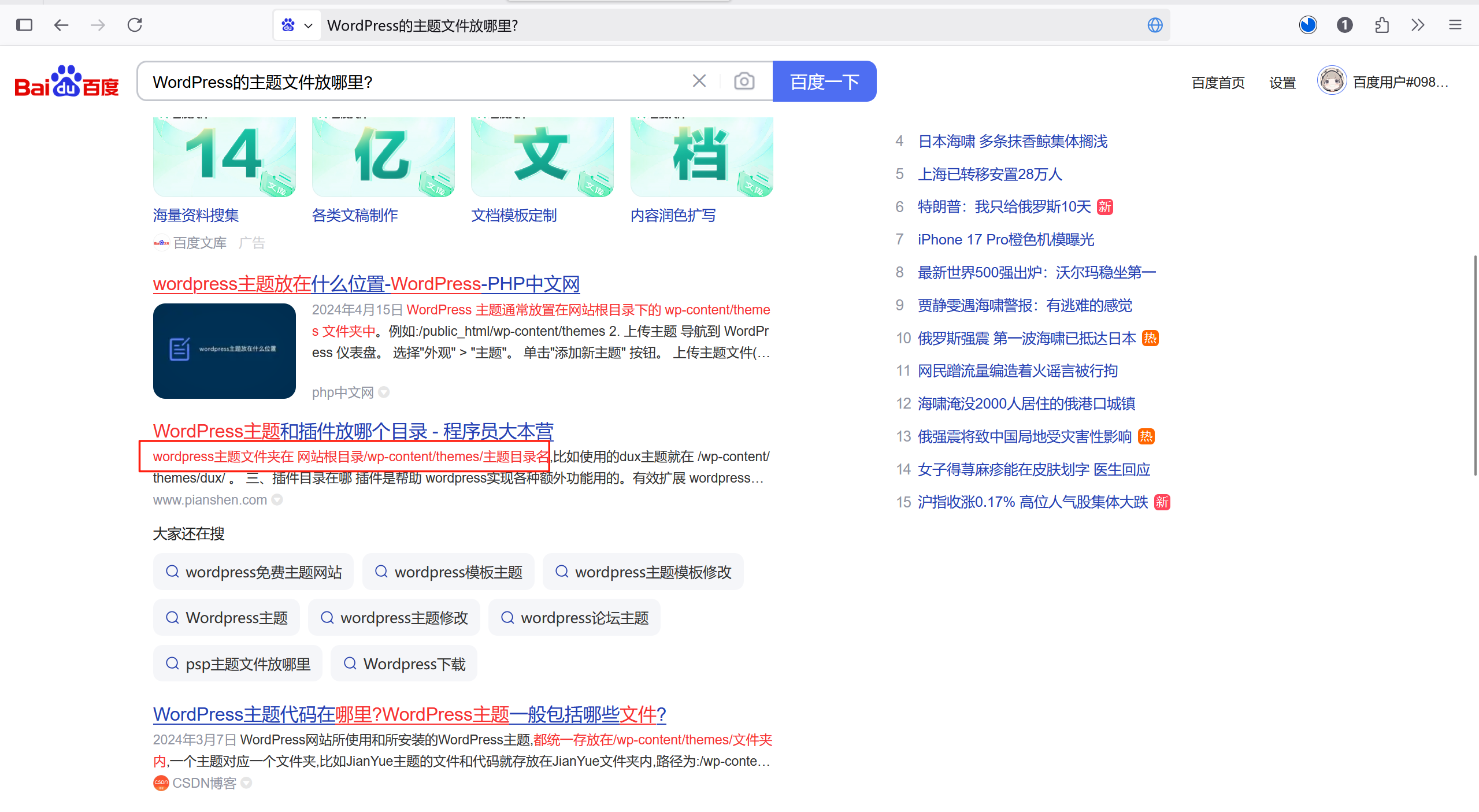The width and height of the screenshot is (1479, 812).
Task: Click the 百度文库 source label
Action: 200,243
